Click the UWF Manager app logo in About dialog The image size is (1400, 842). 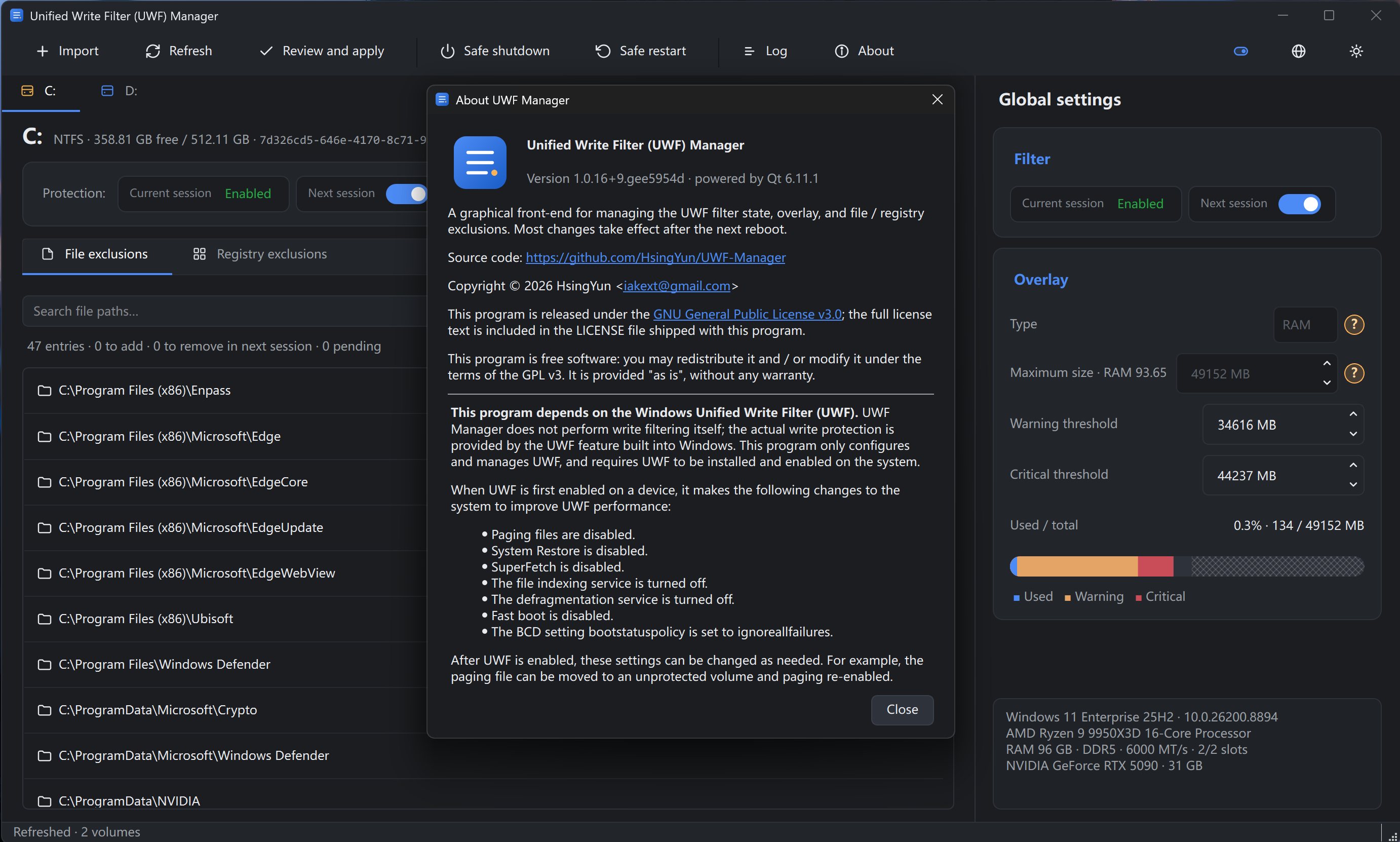(480, 162)
